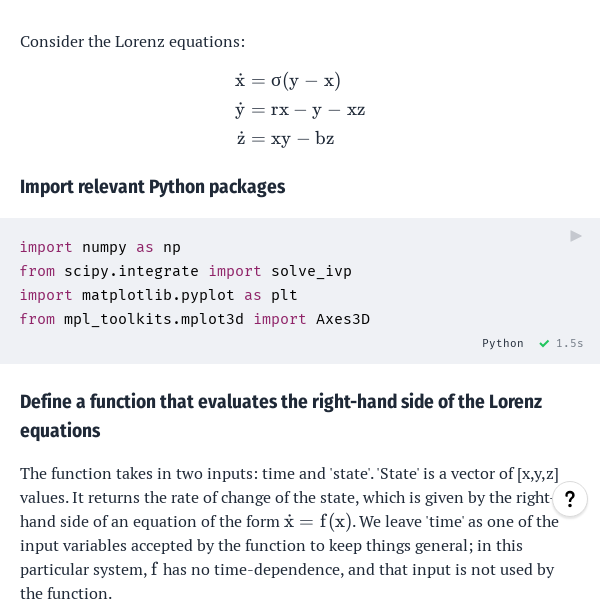Select the Python cell language label
Viewport: 600px width, 600px height.
[502, 344]
